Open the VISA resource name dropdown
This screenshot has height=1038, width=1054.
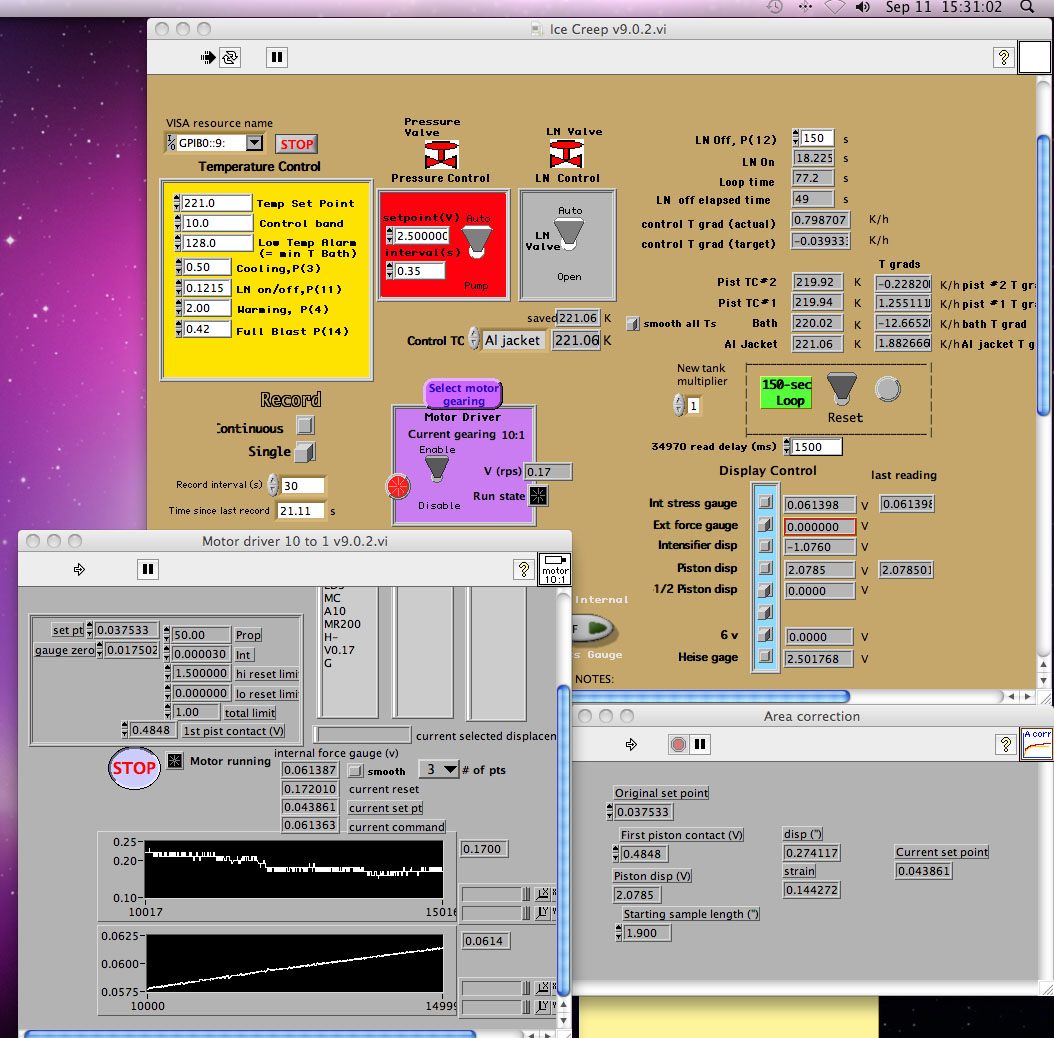(254, 144)
